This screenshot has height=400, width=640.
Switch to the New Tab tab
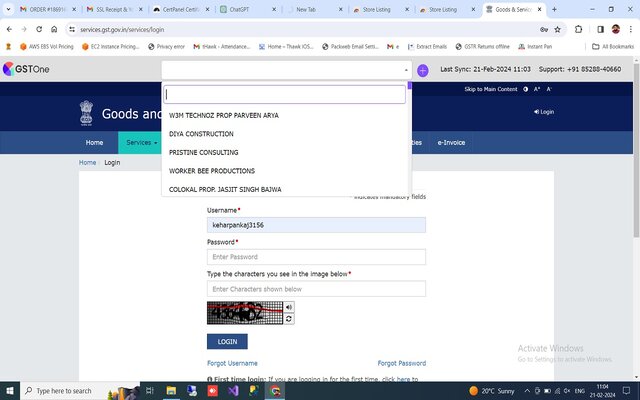[x=314, y=9]
